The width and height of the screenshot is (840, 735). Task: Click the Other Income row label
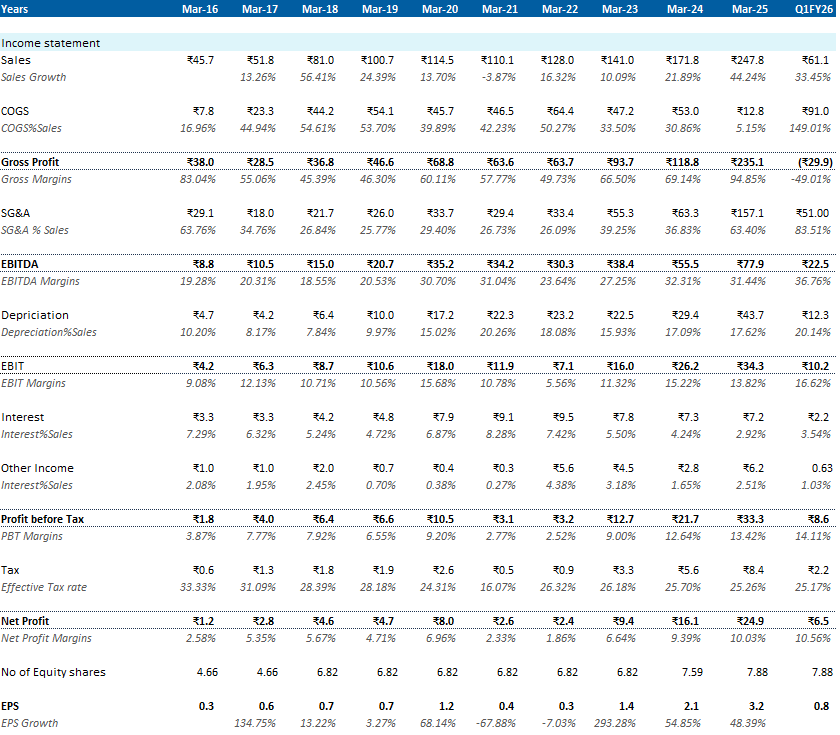click(x=38, y=468)
